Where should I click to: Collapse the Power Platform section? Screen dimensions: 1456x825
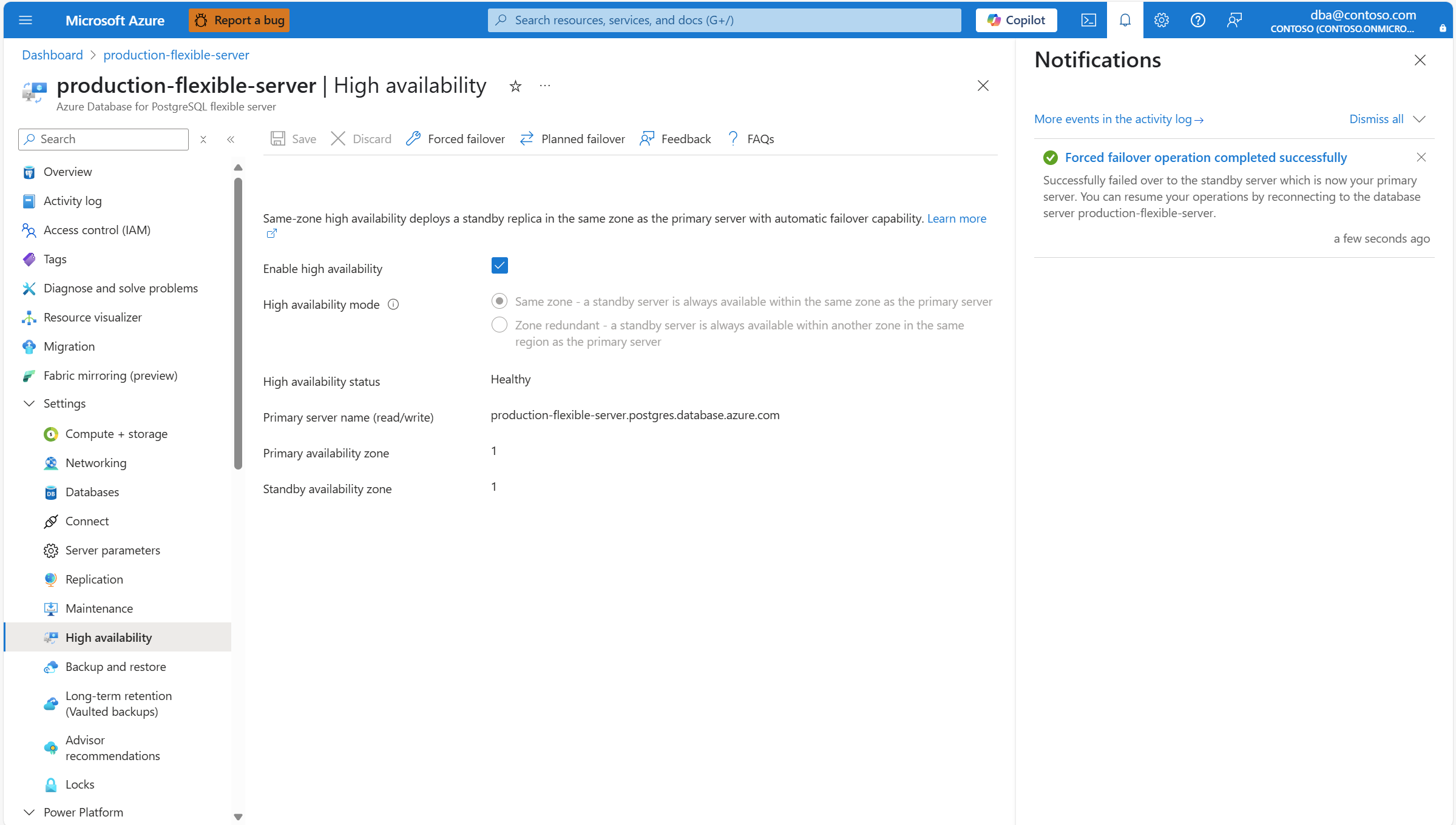[29, 812]
